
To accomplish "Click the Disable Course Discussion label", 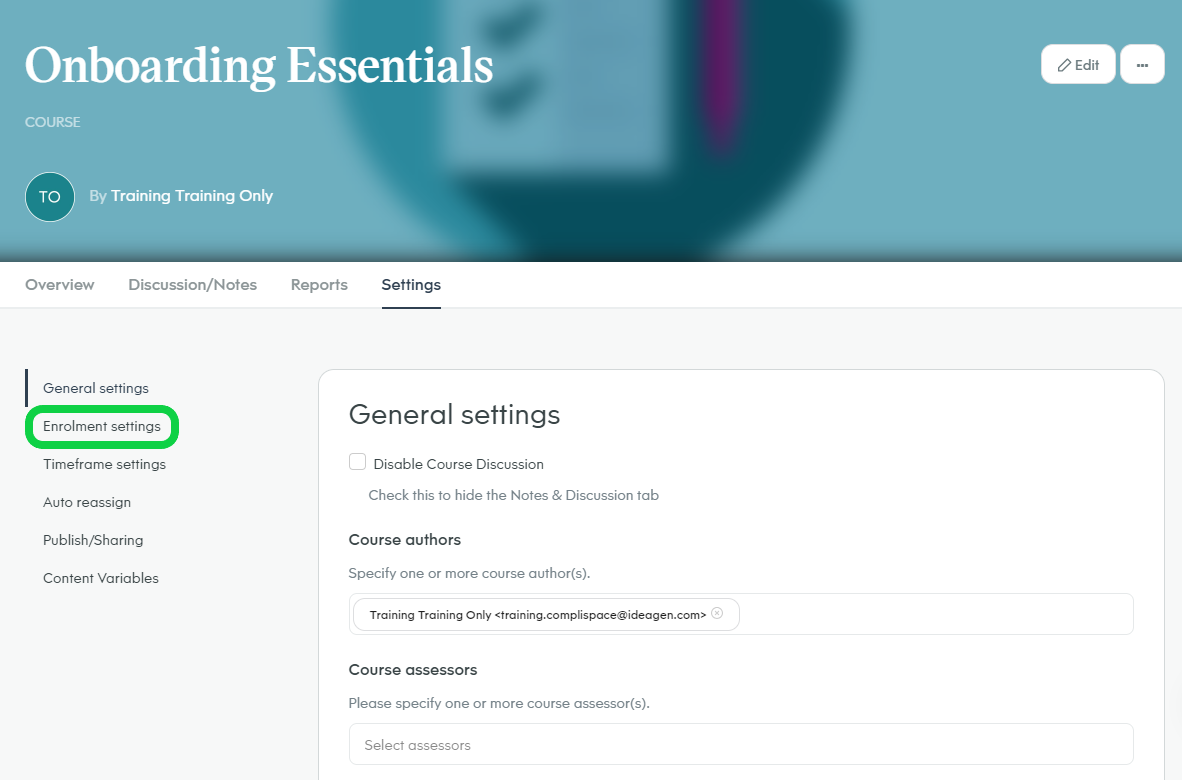I will 458,464.
